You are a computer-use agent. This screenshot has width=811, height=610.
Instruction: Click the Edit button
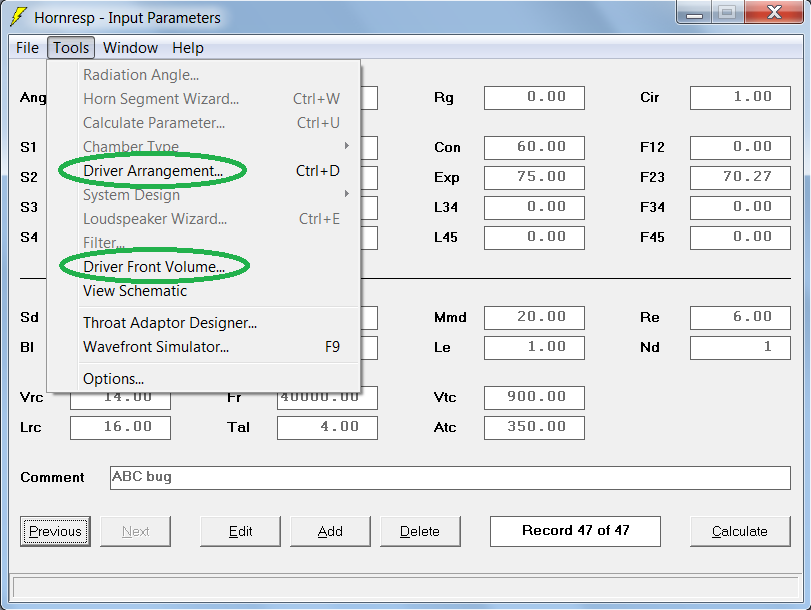coord(241,531)
